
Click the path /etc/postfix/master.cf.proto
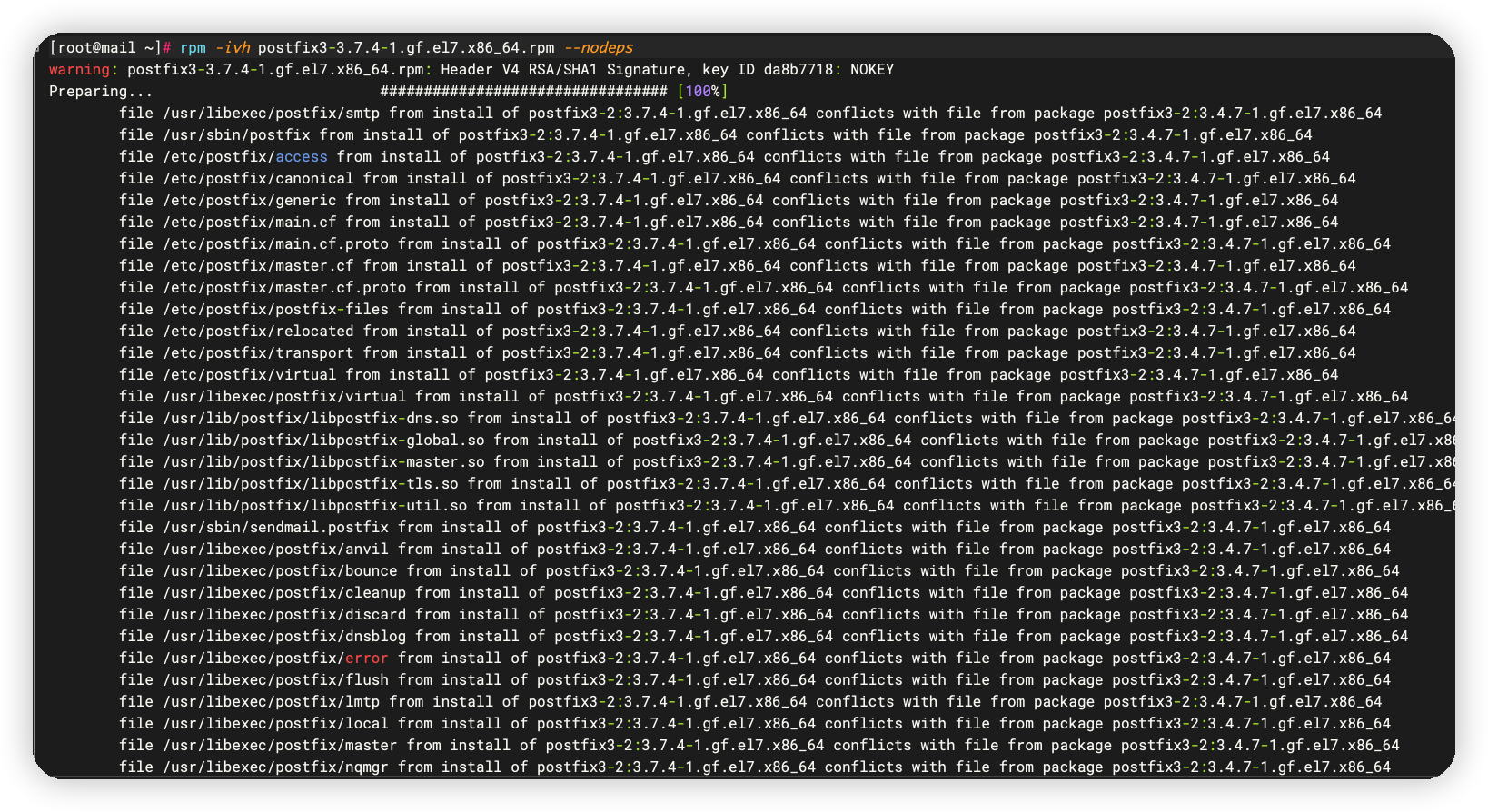284,287
